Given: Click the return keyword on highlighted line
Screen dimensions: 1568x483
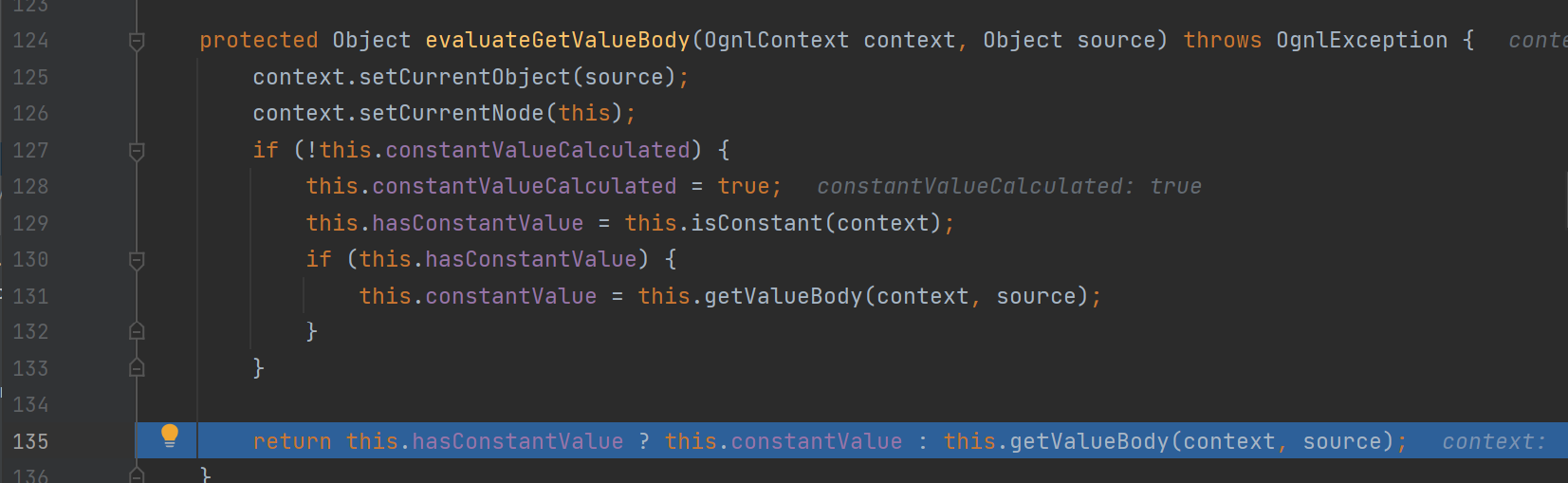Looking at the screenshot, I should (292, 442).
